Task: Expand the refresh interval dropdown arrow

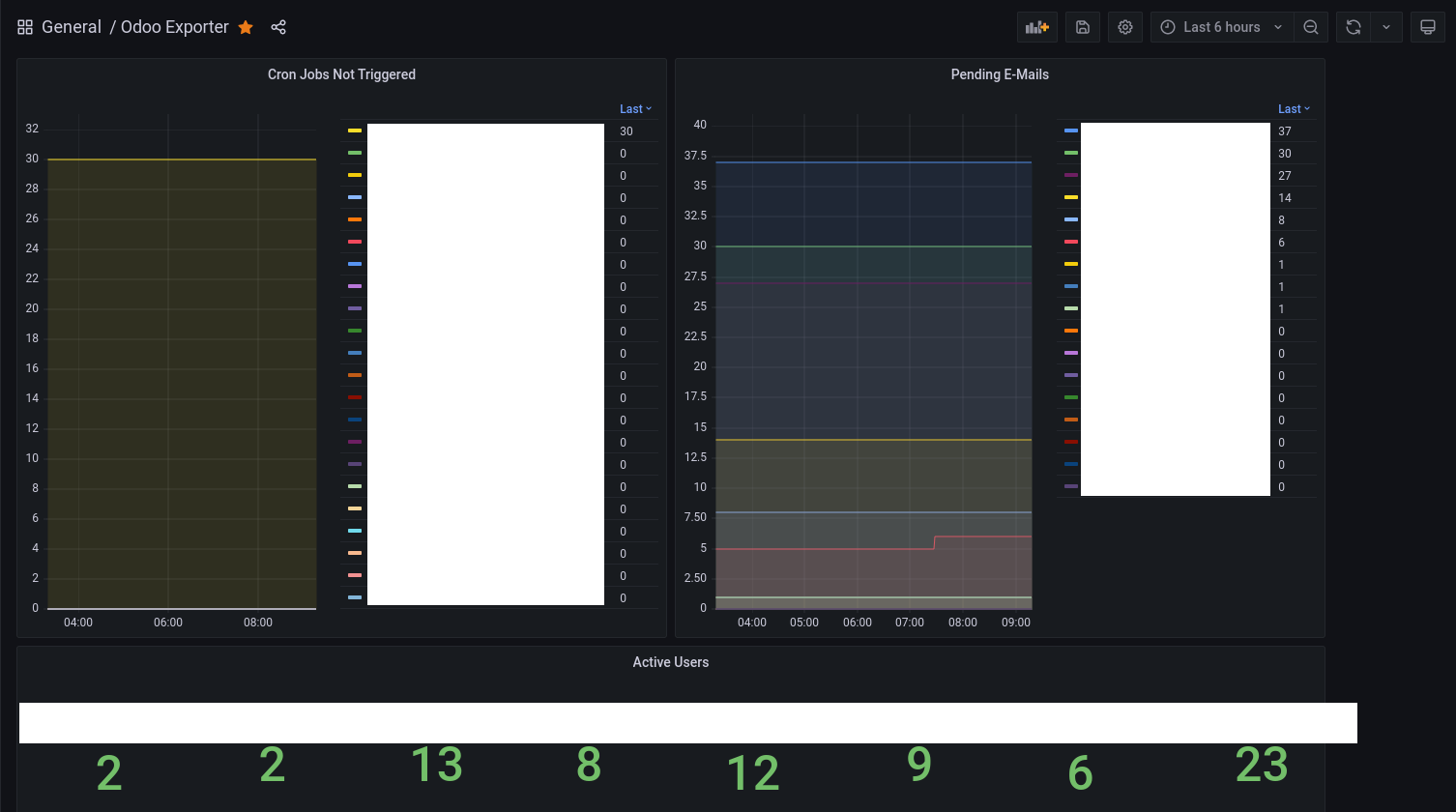Action: pyautogui.click(x=1386, y=27)
